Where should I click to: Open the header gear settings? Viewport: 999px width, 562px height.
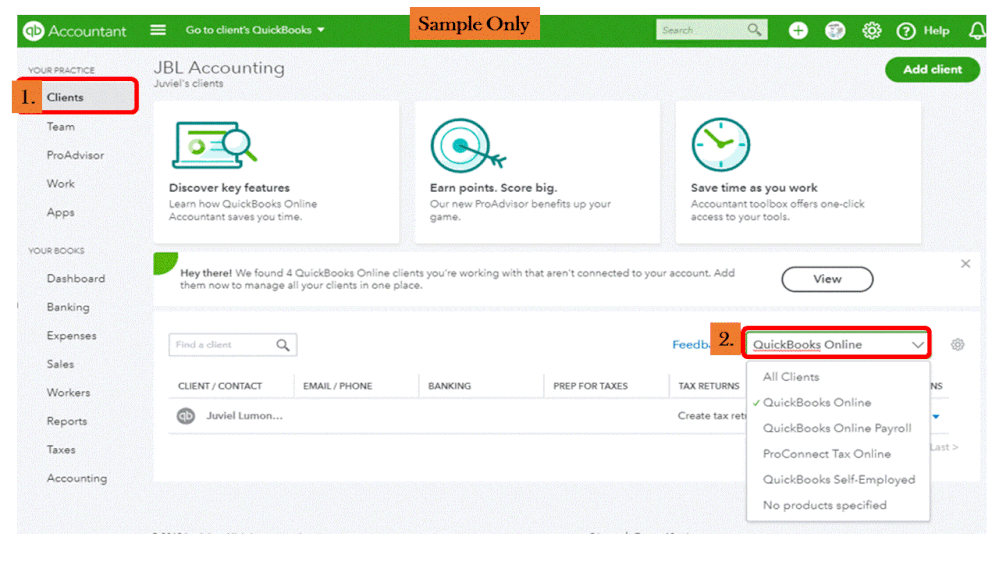(x=872, y=31)
